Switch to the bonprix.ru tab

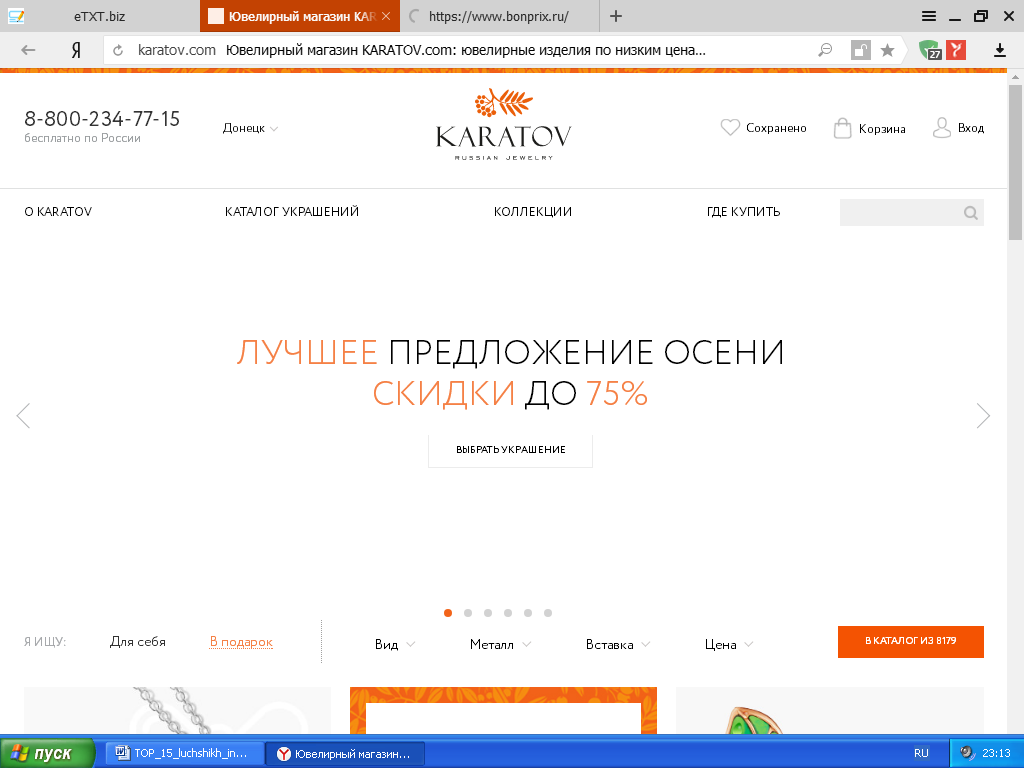pyautogui.click(x=499, y=16)
